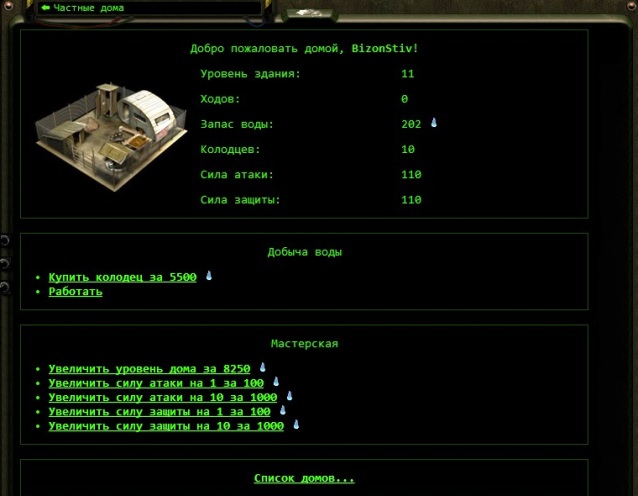The image size is (638, 496).
Task: Click the Колодцев: label
Action: [230, 149]
